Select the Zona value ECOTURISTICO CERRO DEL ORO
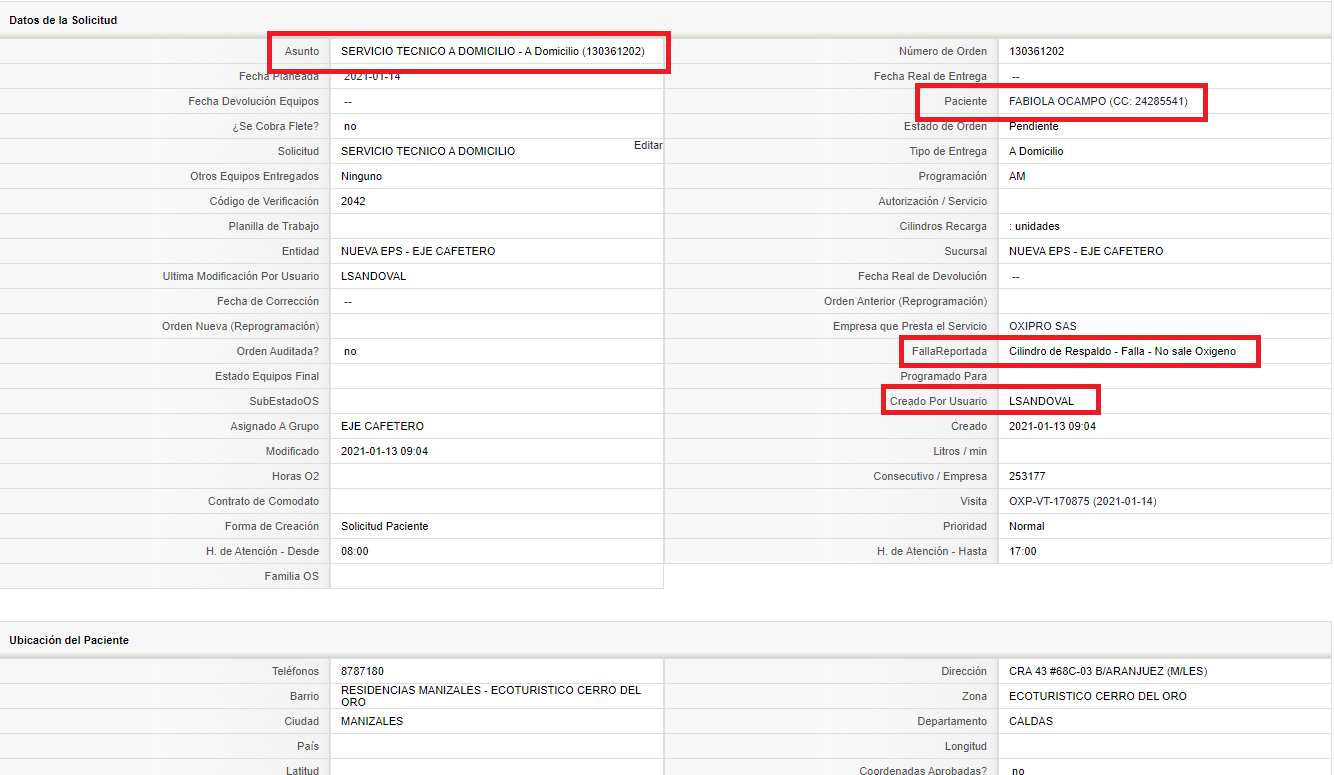Viewport: 1334px width, 775px height. [x=1098, y=696]
